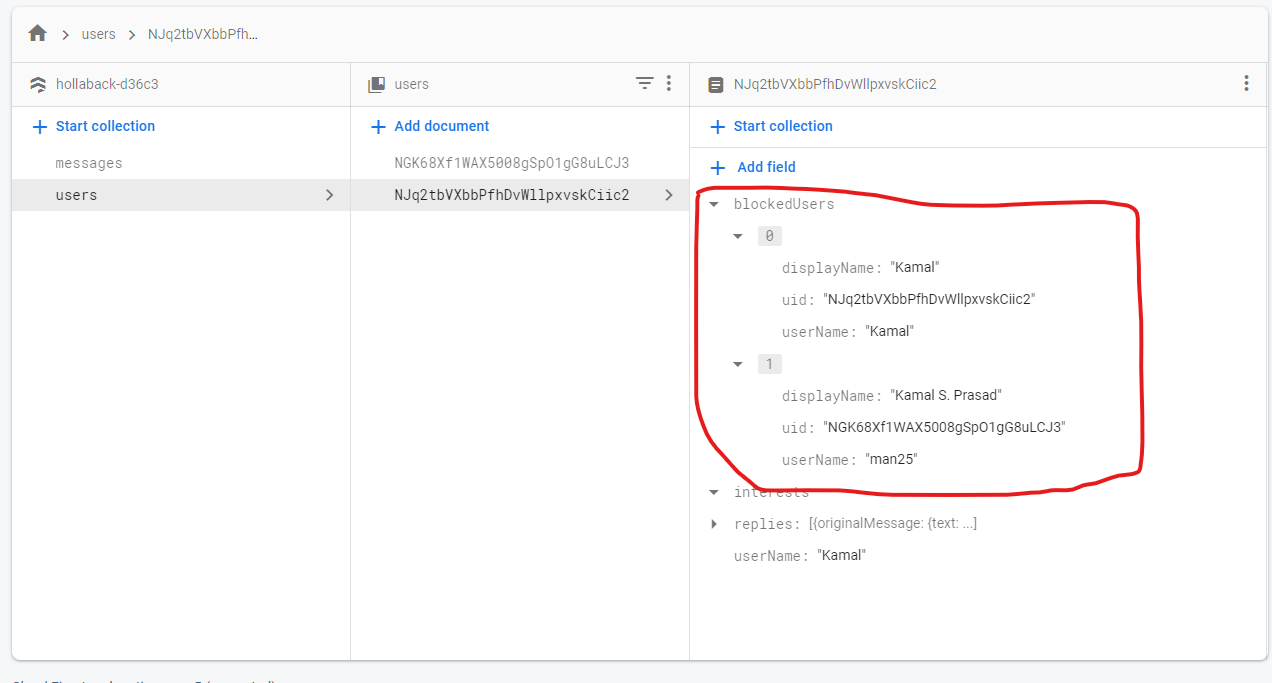Image resolution: width=1272 pixels, height=683 pixels.
Task: Open users breadcrumb link
Action: [99, 34]
